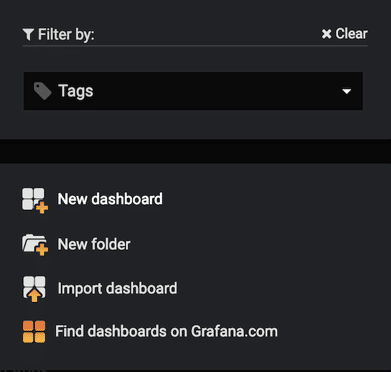Expand the Tags dropdown caret
The width and height of the screenshot is (391, 372).
tap(347, 91)
